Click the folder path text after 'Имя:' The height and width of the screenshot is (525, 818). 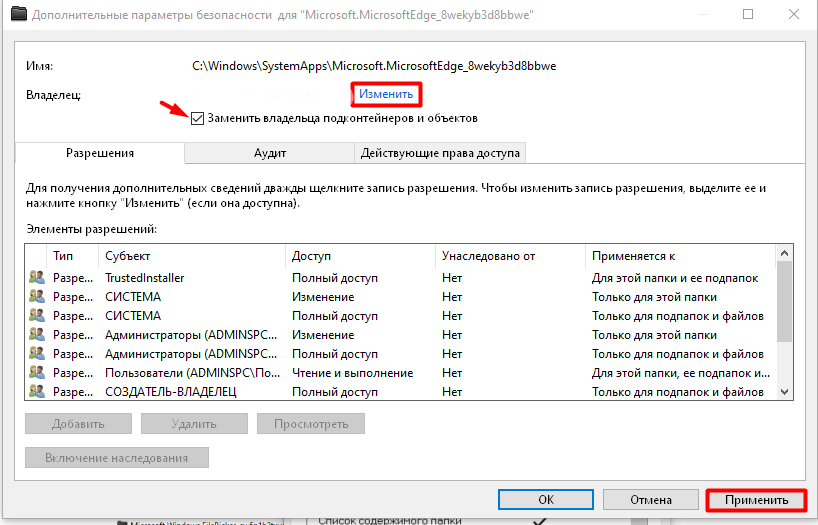tap(374, 66)
